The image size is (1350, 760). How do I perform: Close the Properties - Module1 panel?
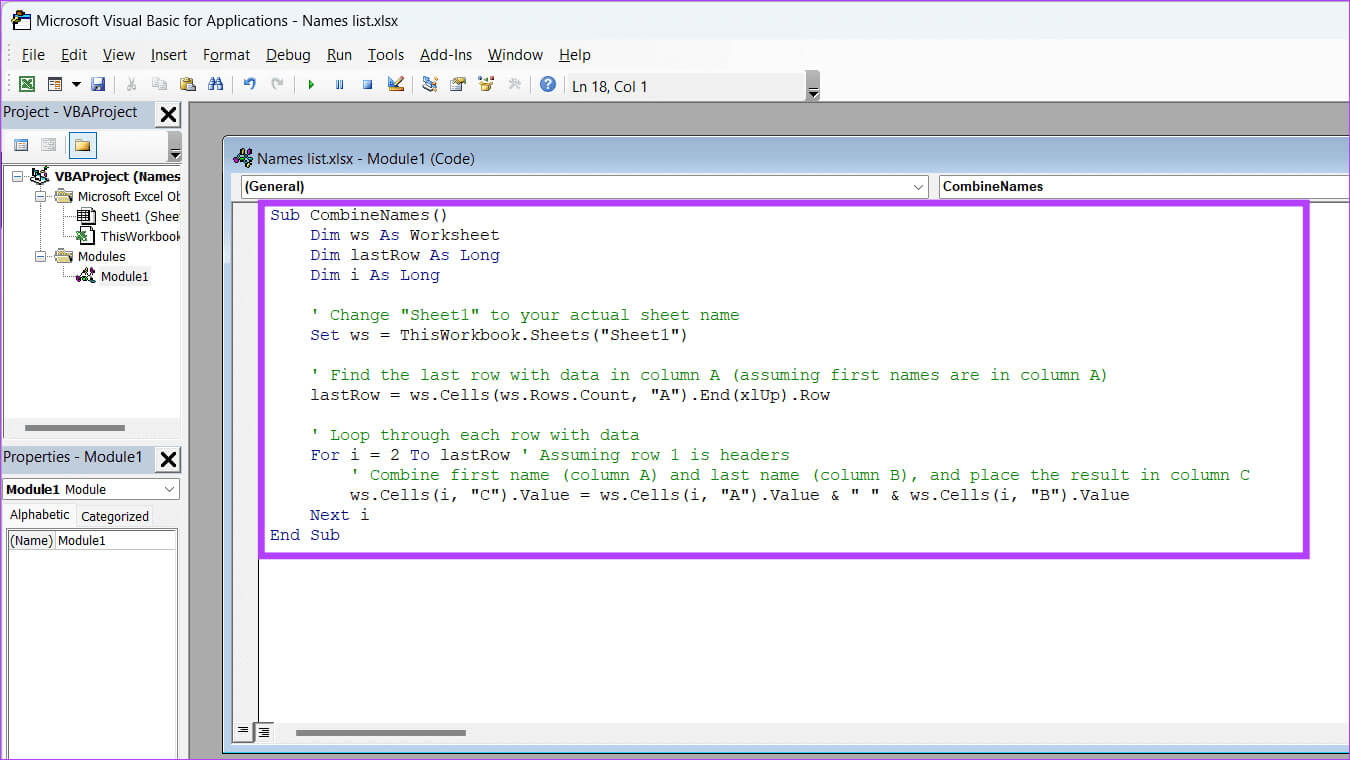[168, 458]
